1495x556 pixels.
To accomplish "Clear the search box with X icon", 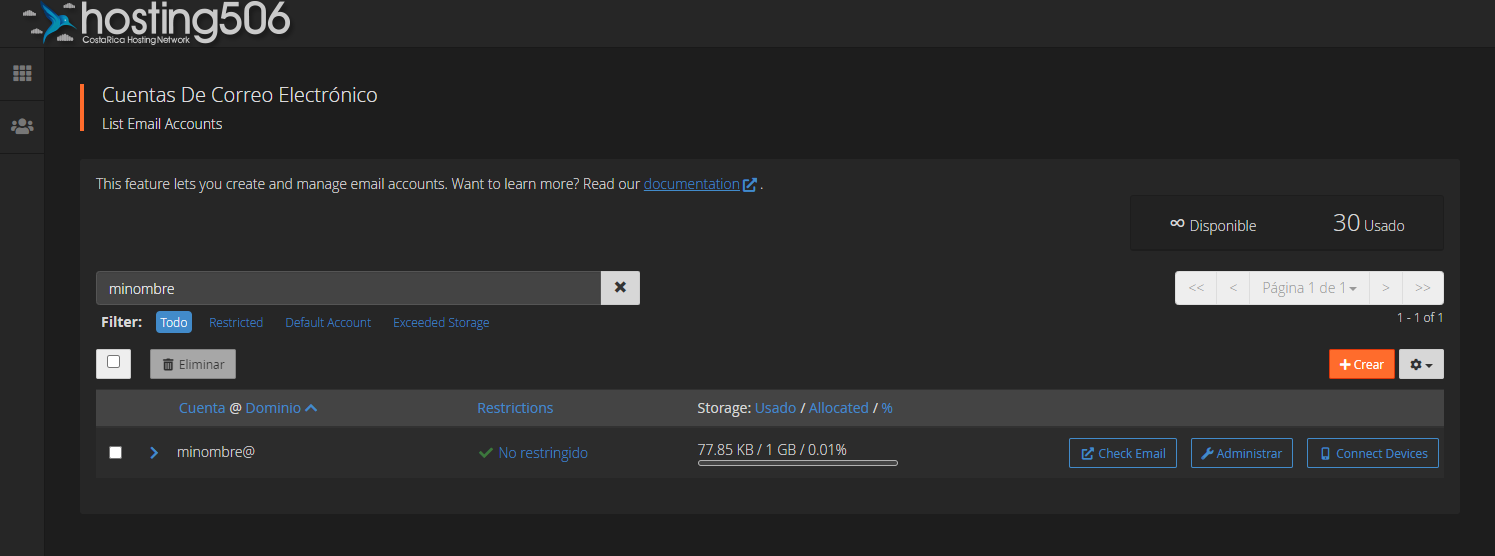I will tap(620, 288).
